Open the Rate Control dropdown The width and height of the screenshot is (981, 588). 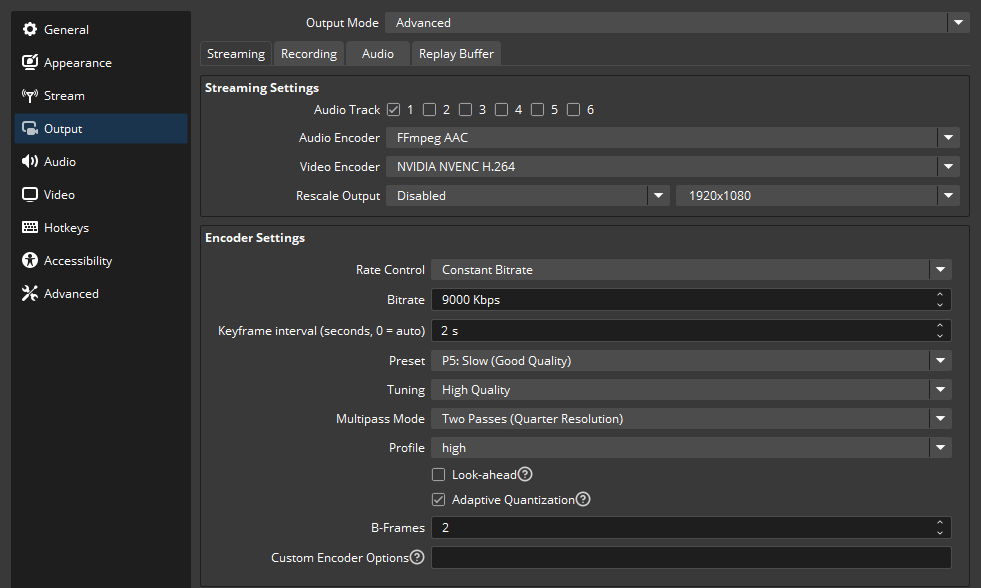point(690,270)
